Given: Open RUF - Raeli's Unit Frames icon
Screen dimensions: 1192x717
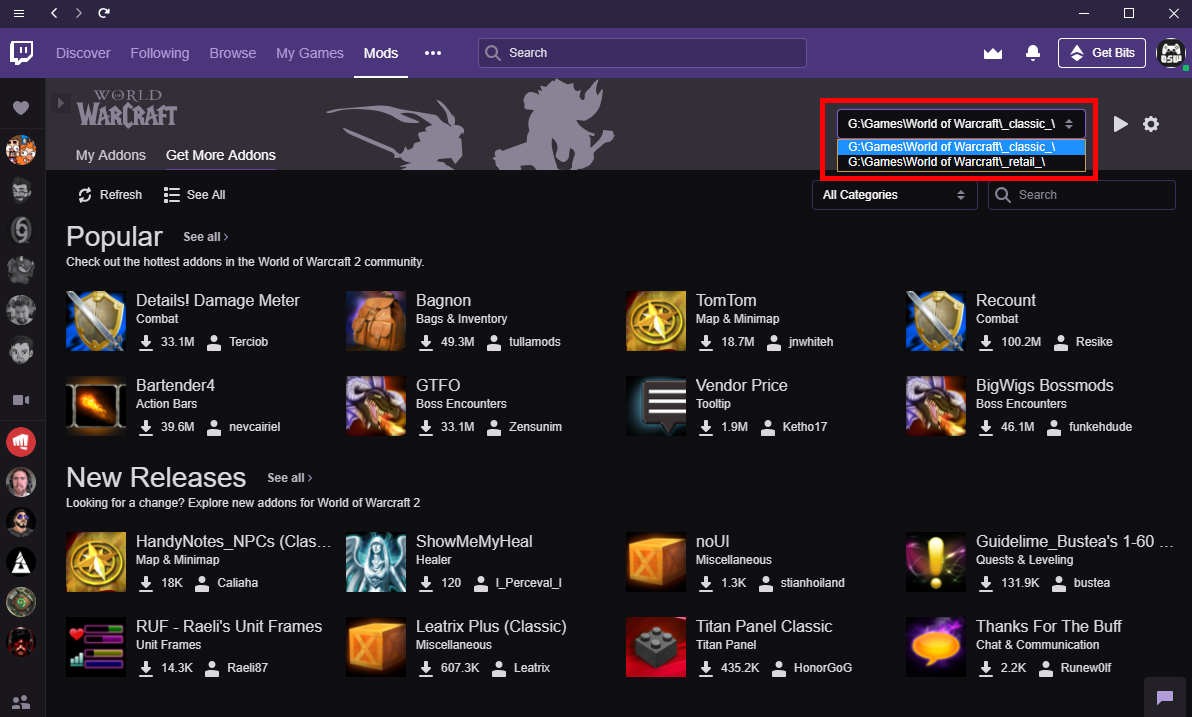Looking at the screenshot, I should click(x=96, y=647).
